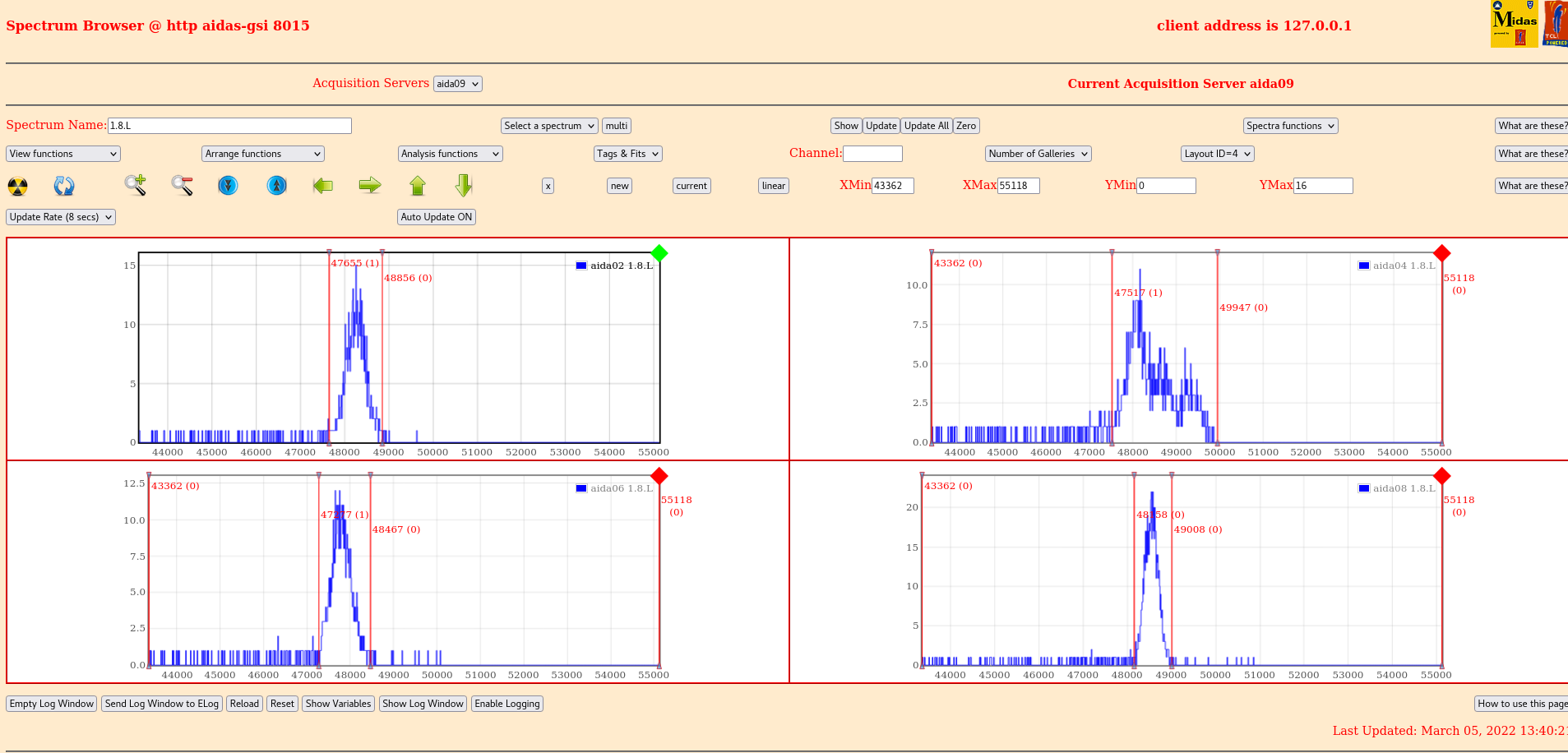Click the green down arrow icon
Image resolution: width=1568 pixels, height=753 pixels.
[464, 185]
